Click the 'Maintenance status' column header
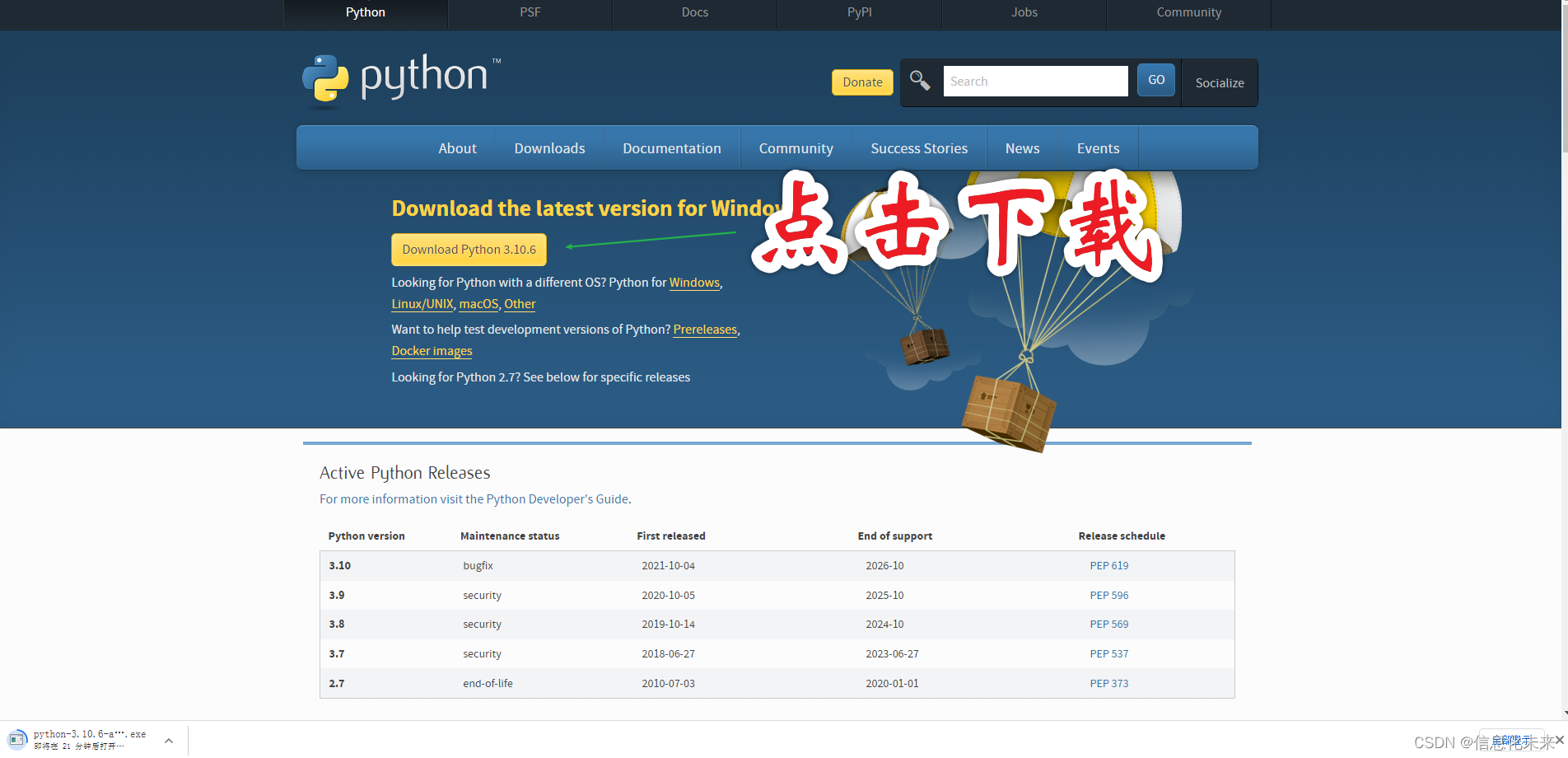 point(510,536)
